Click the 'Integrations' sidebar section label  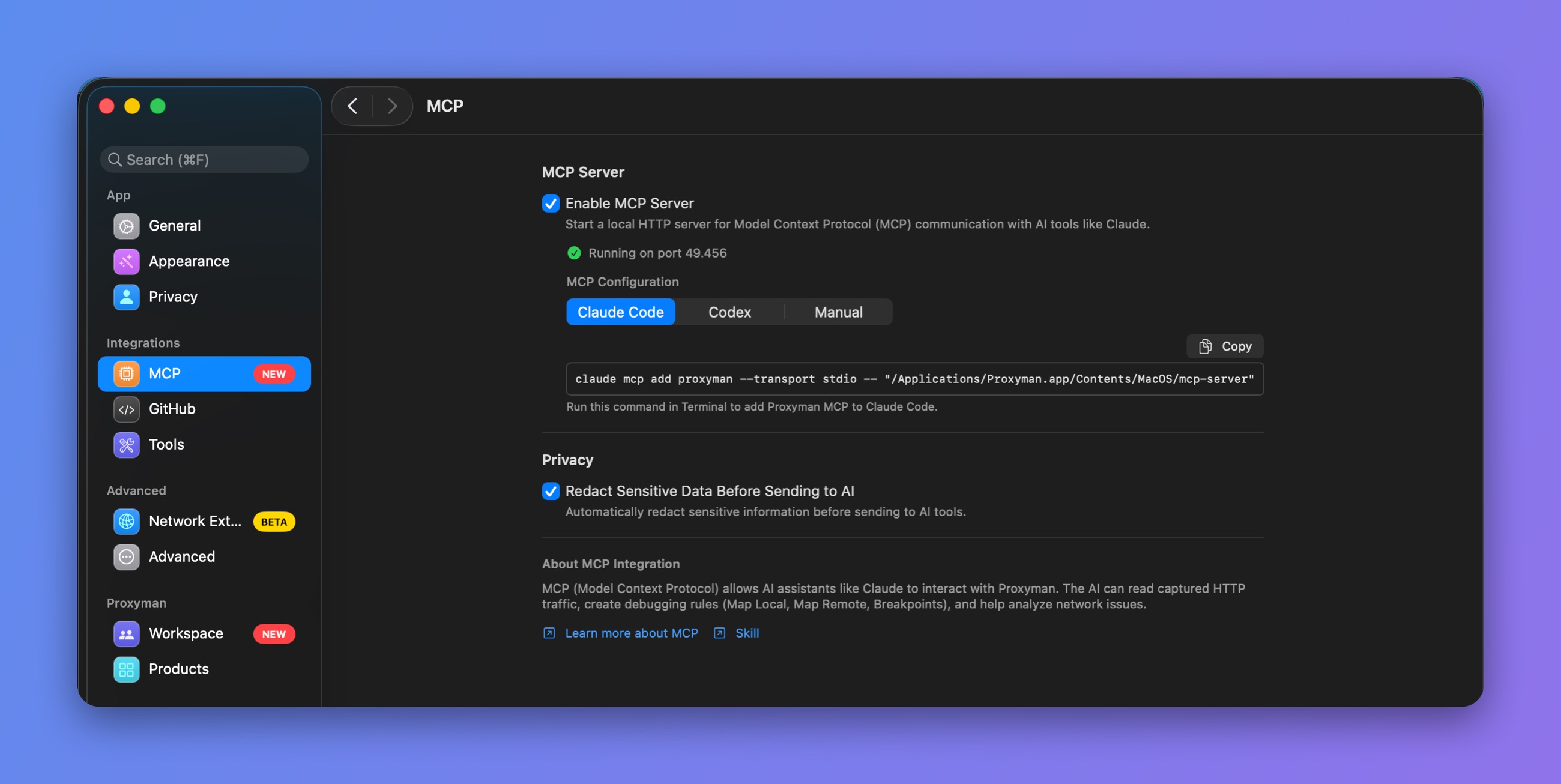[143, 343]
